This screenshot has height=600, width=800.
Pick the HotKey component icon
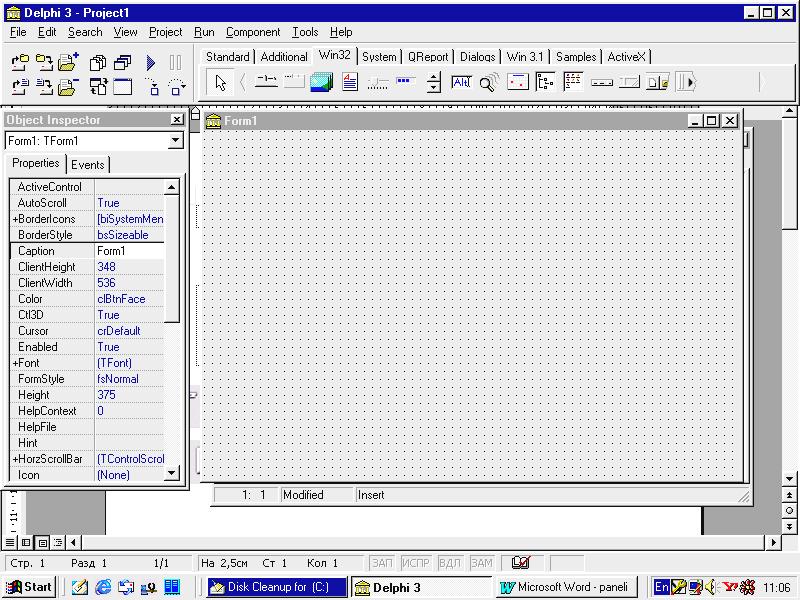pyautogui.click(x=462, y=82)
